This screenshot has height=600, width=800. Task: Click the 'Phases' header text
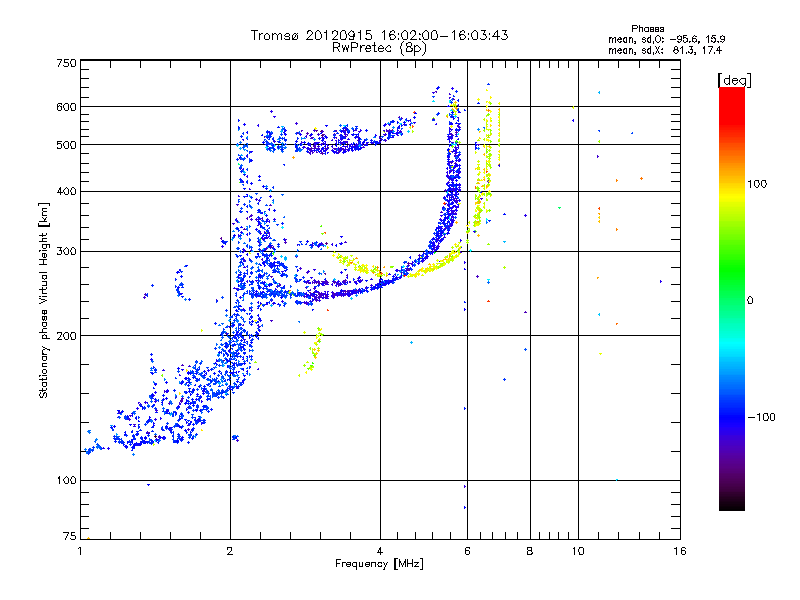coord(647,29)
